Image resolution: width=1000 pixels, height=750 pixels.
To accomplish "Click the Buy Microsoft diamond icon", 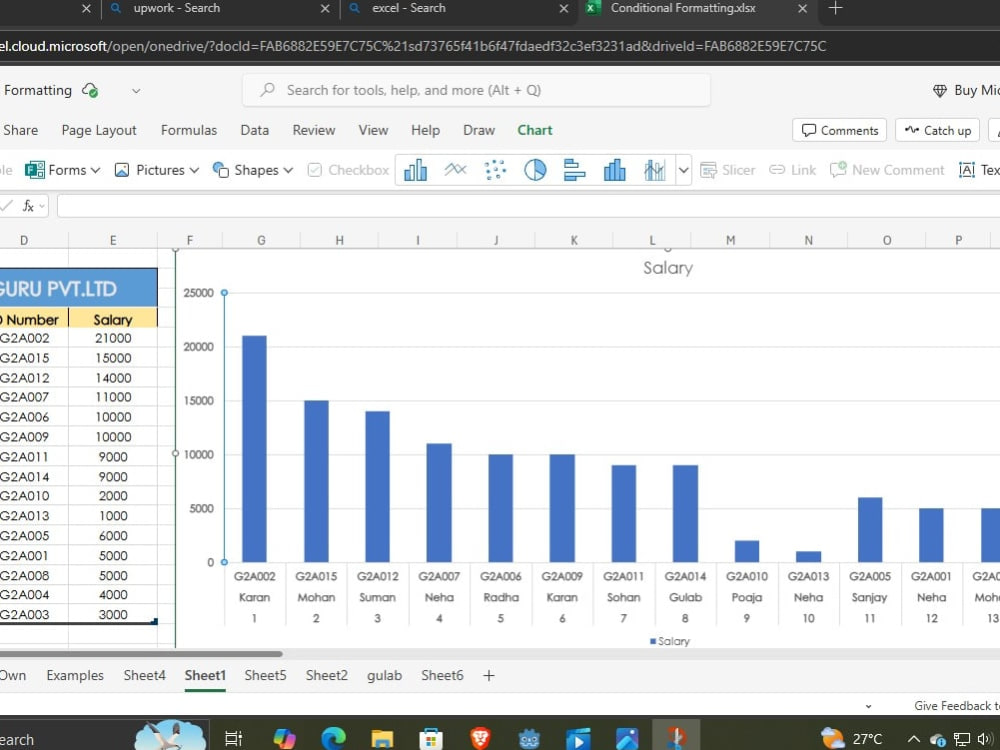I will coord(939,91).
